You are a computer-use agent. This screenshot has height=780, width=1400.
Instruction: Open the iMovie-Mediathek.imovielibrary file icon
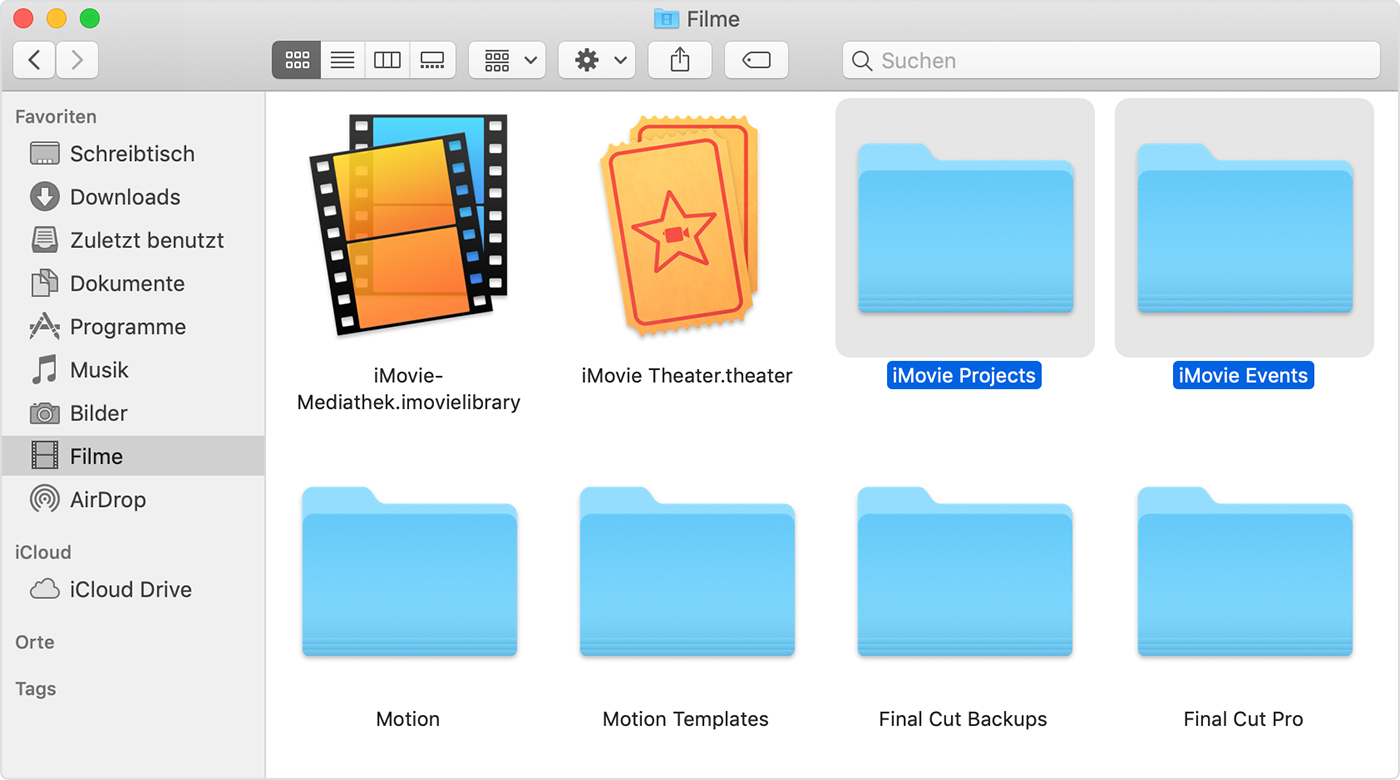(x=408, y=225)
